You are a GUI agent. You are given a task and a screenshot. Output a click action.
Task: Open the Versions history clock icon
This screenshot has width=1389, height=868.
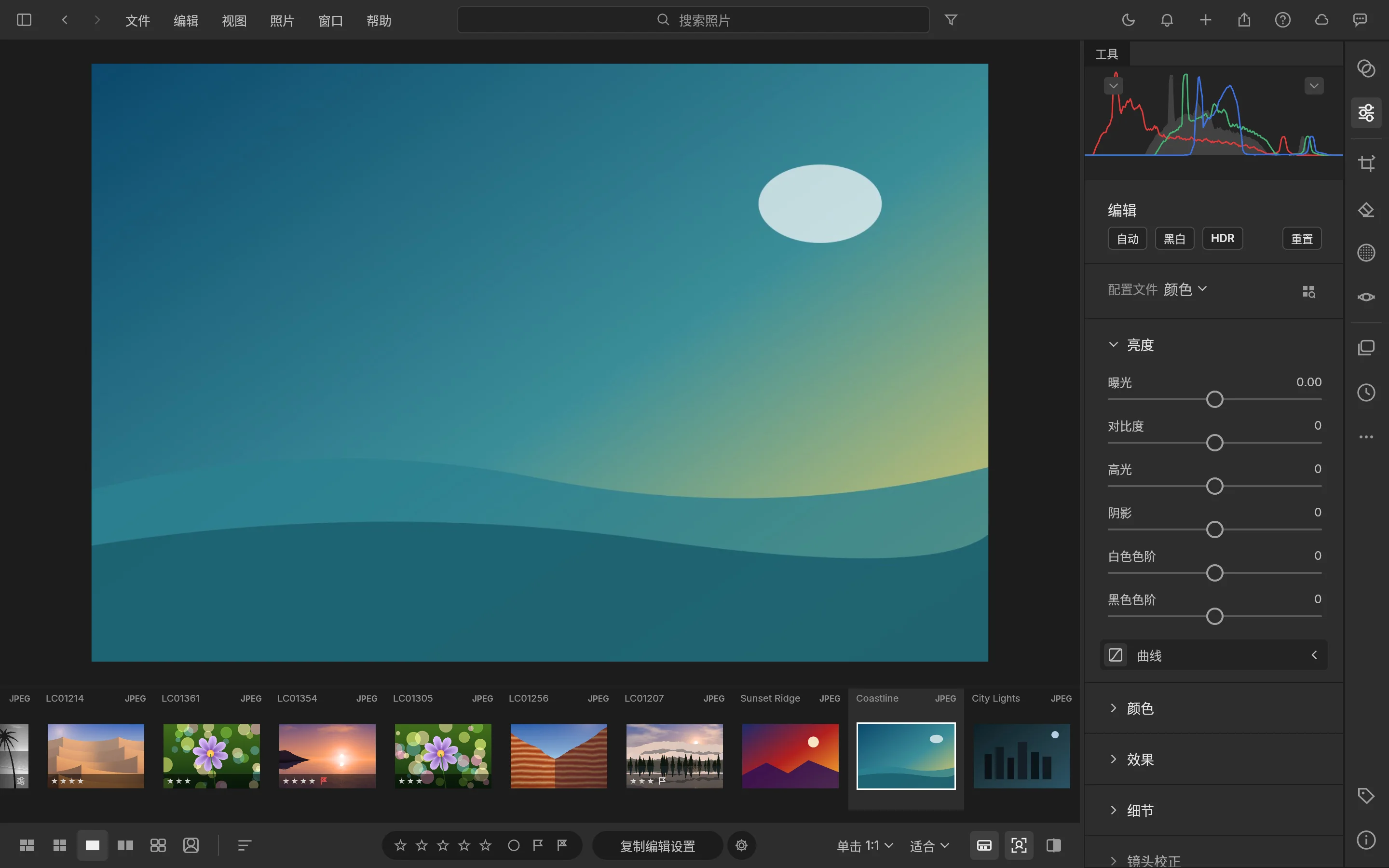click(x=1366, y=393)
